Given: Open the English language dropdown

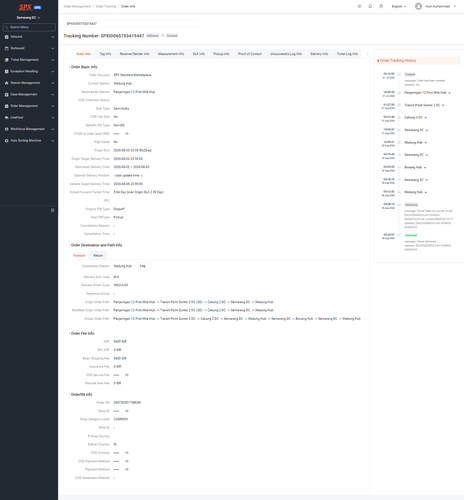Looking at the screenshot, I should (x=399, y=6).
